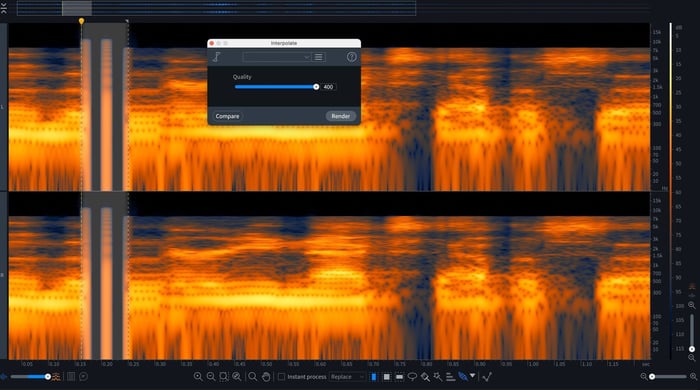
Task: Click Render in the Interpolate dialog
Action: click(x=341, y=116)
